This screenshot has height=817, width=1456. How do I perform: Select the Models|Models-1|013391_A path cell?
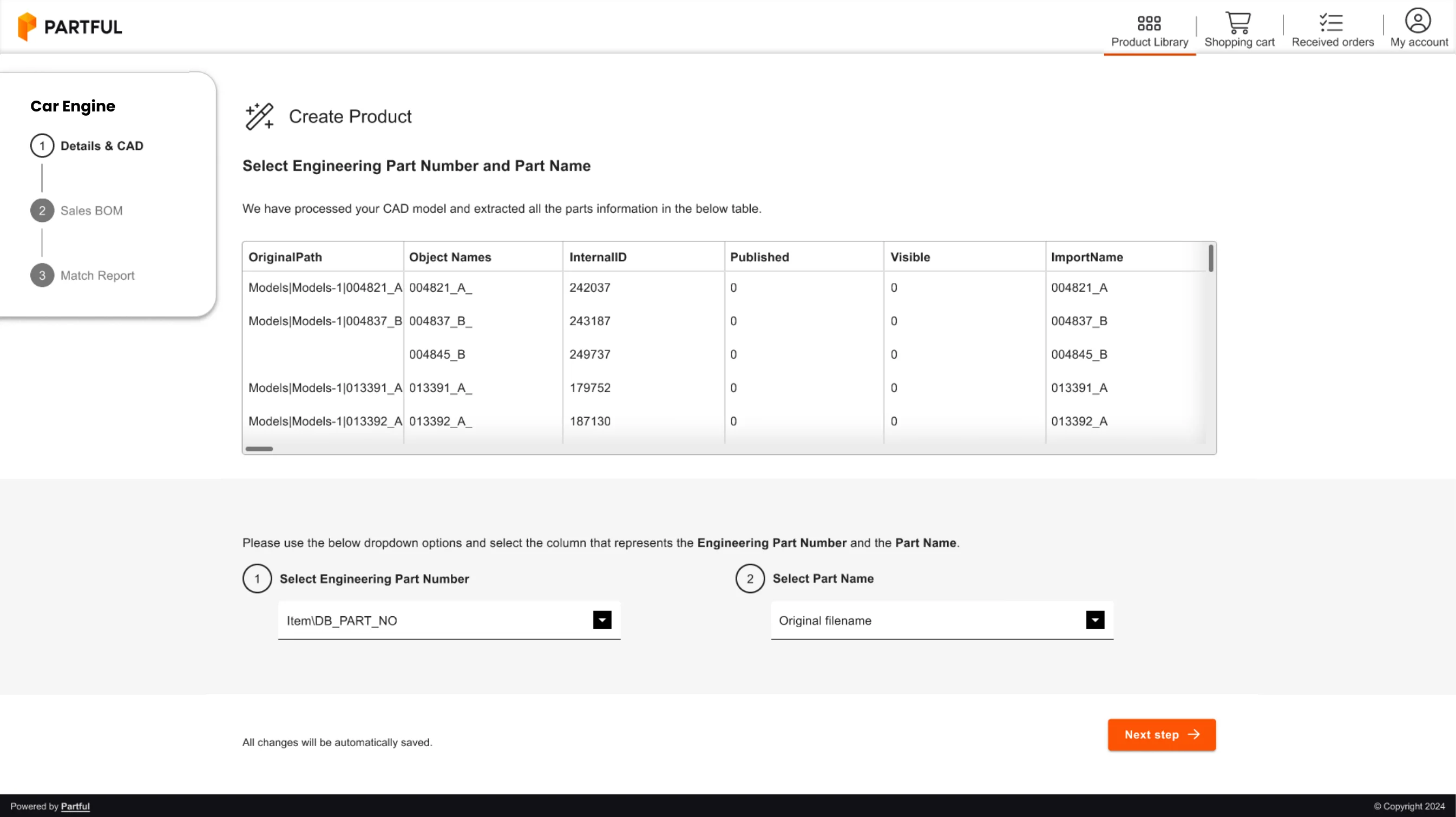point(325,387)
